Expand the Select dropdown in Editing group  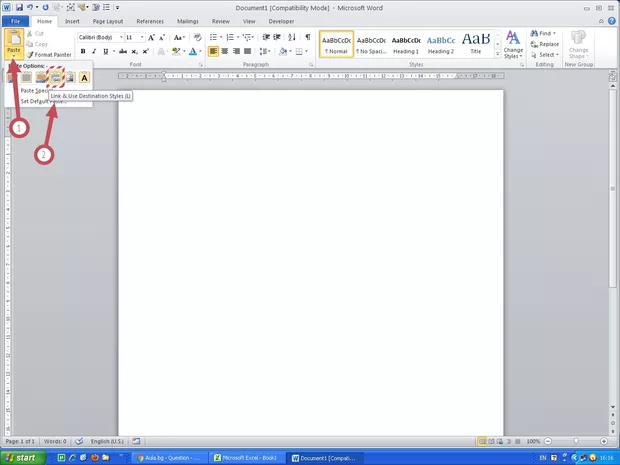(547, 55)
